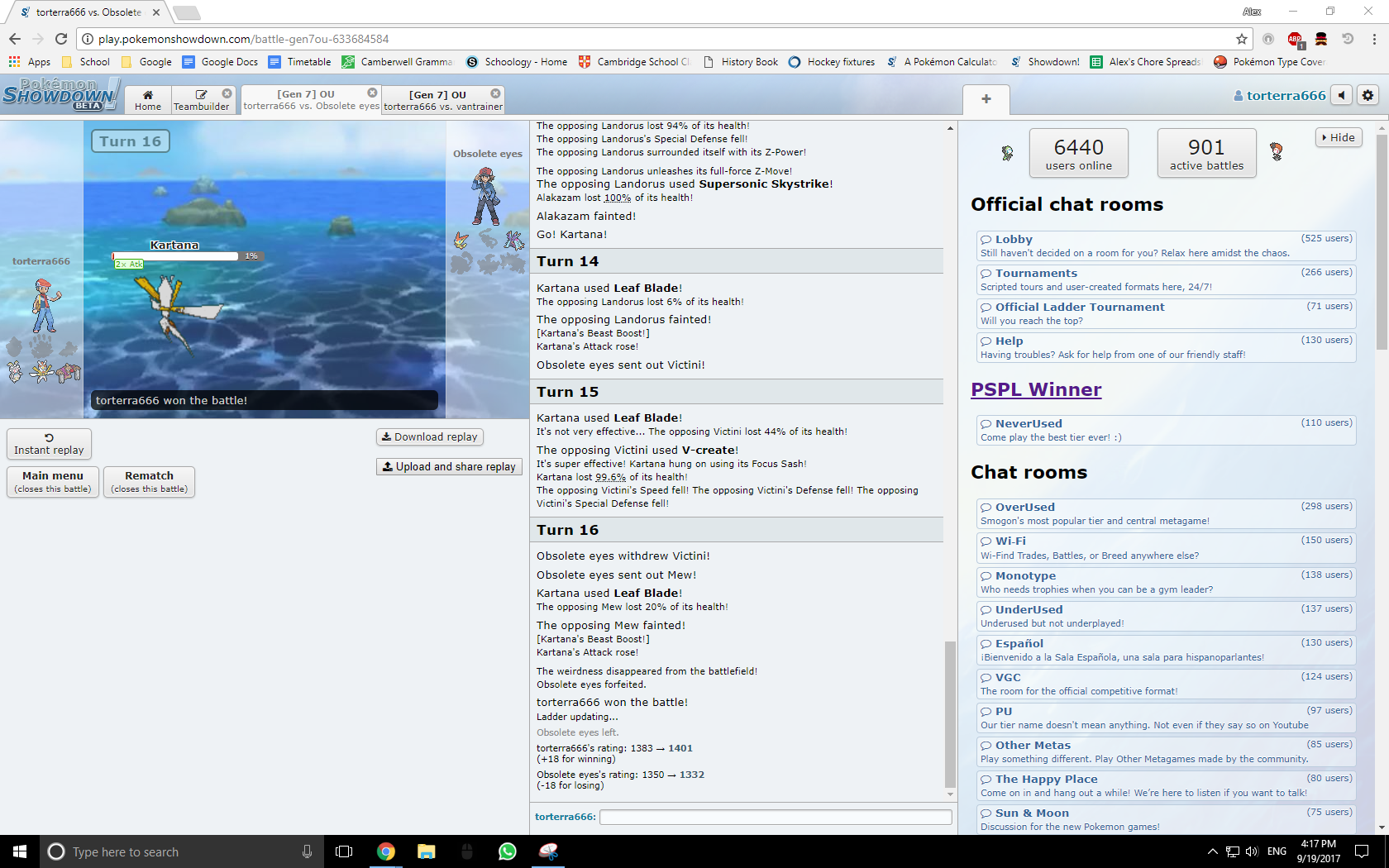Join the OverUsed chat room
Screen dimensions: 1389x868
tap(1166, 513)
